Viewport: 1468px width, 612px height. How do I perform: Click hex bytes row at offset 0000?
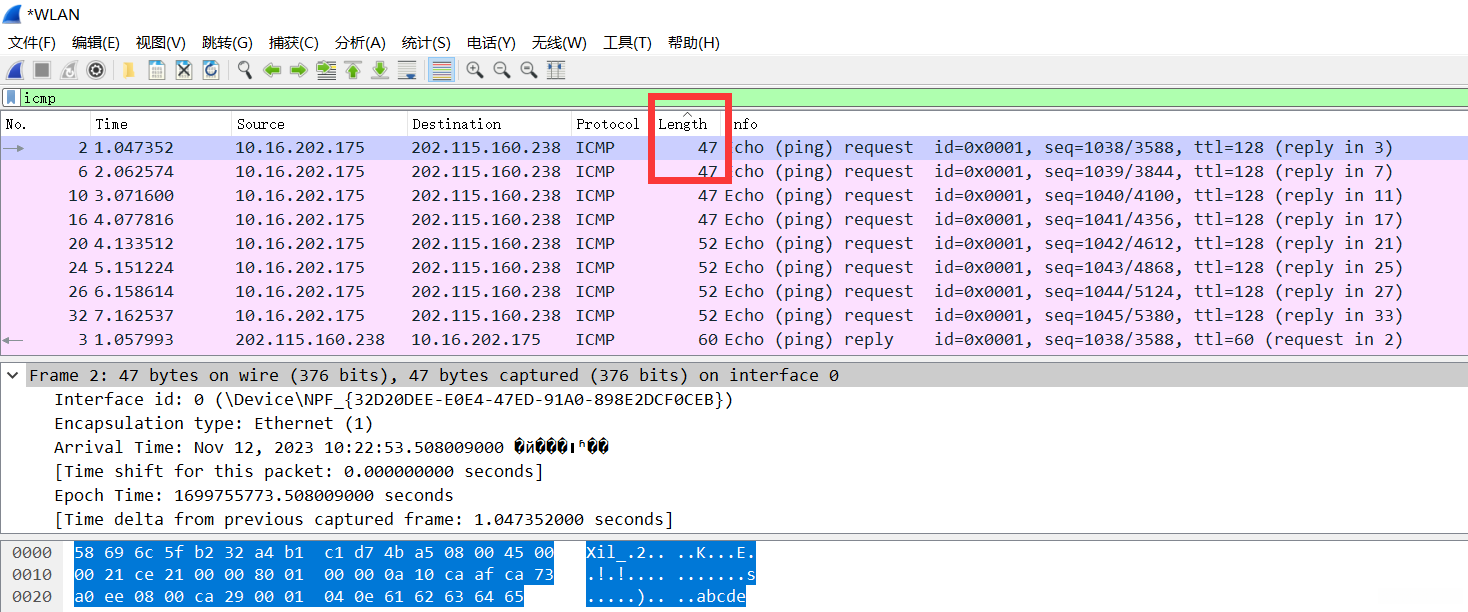314,553
